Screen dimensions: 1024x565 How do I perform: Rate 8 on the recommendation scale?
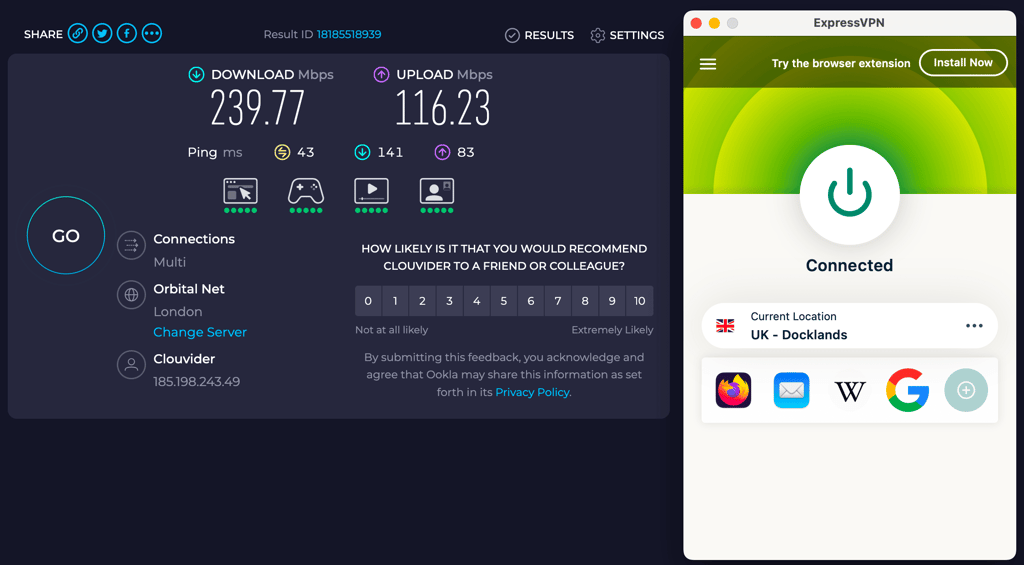pos(585,301)
